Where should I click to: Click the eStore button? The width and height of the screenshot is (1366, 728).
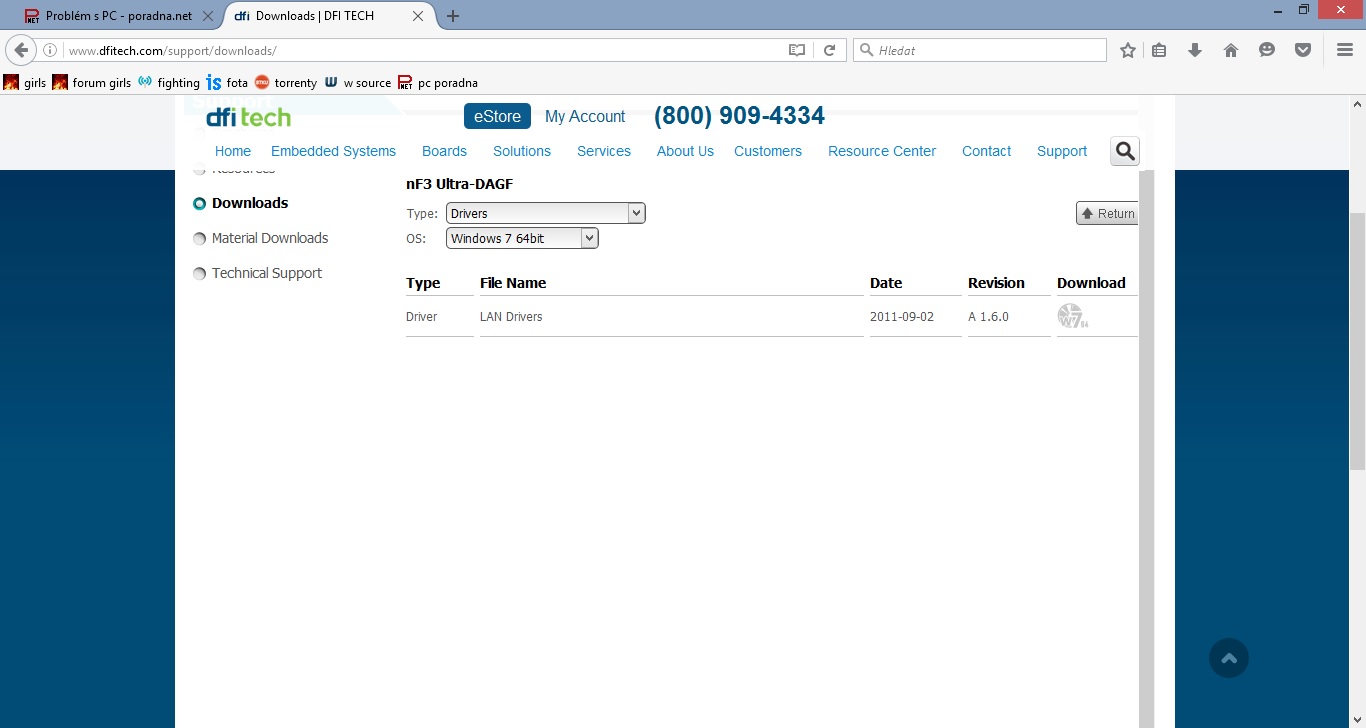(497, 116)
